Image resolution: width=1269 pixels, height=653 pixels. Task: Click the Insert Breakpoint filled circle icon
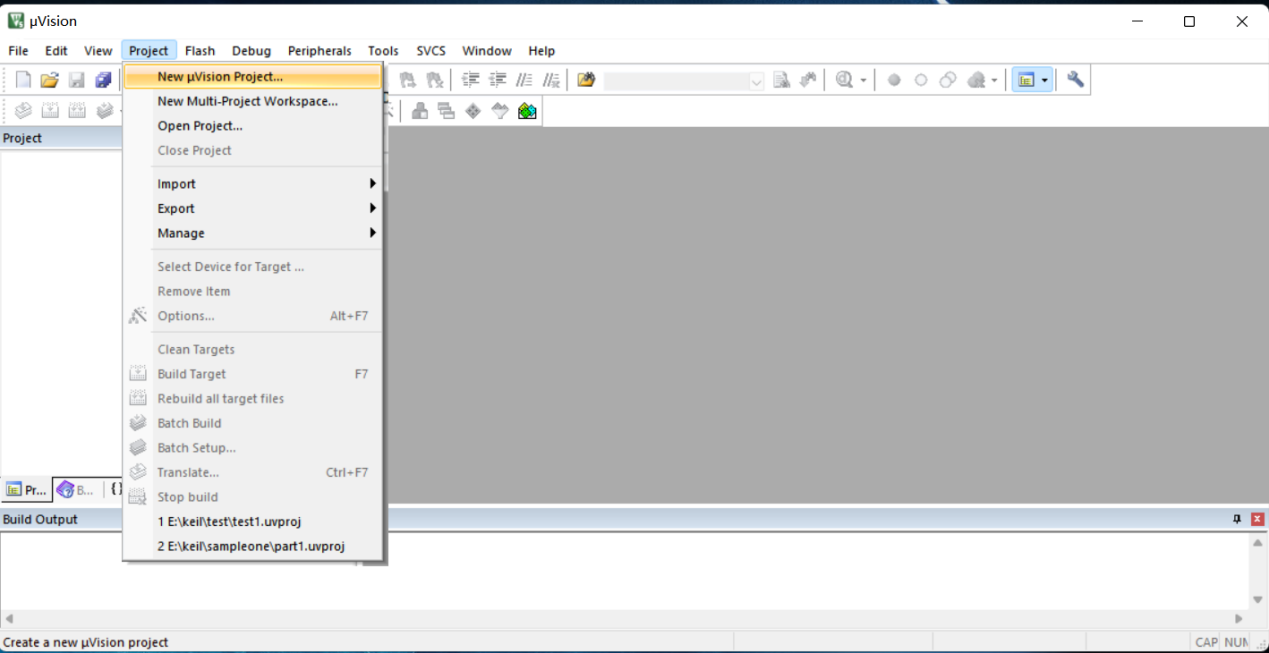click(894, 80)
